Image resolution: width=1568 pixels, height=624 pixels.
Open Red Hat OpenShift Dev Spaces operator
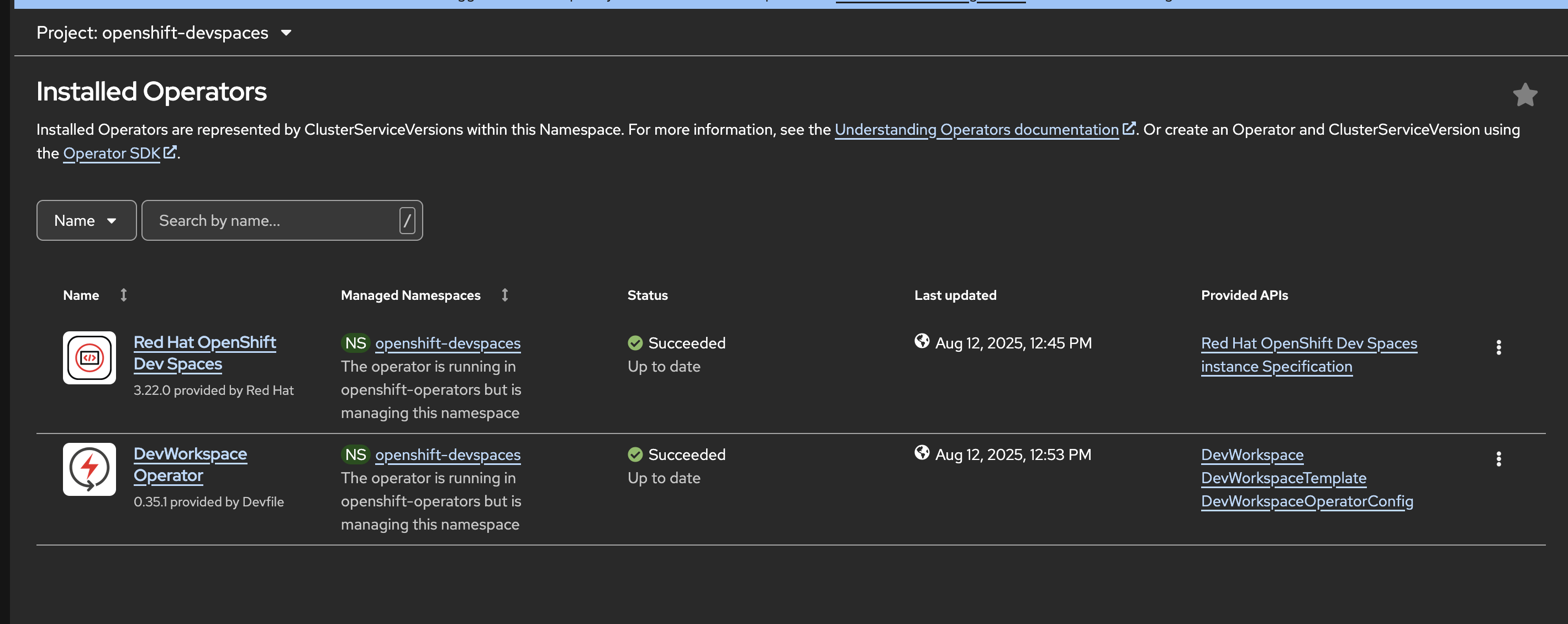pos(204,353)
